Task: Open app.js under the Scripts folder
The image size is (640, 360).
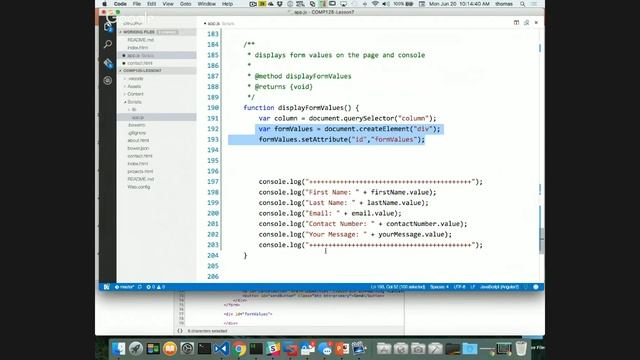Action: (x=157, y=117)
